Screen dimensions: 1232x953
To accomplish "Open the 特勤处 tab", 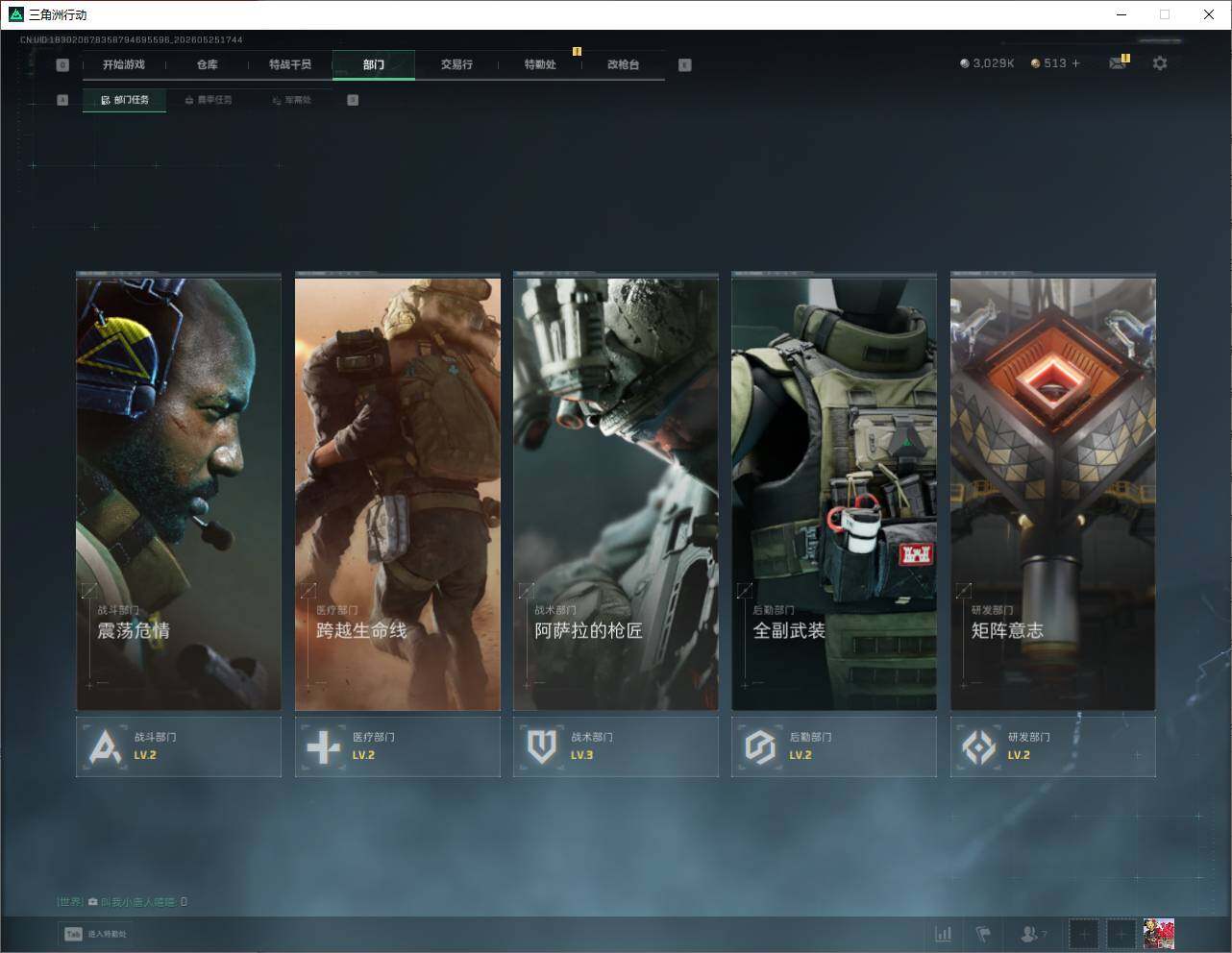I will [x=540, y=64].
